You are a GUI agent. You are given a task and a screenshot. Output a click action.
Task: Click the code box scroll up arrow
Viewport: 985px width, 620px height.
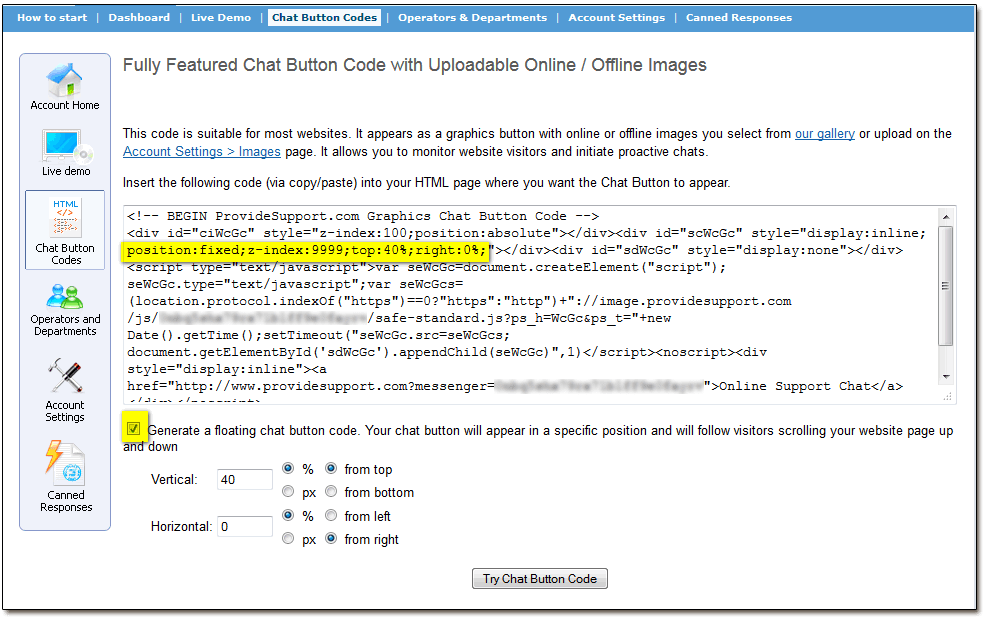pos(946,217)
